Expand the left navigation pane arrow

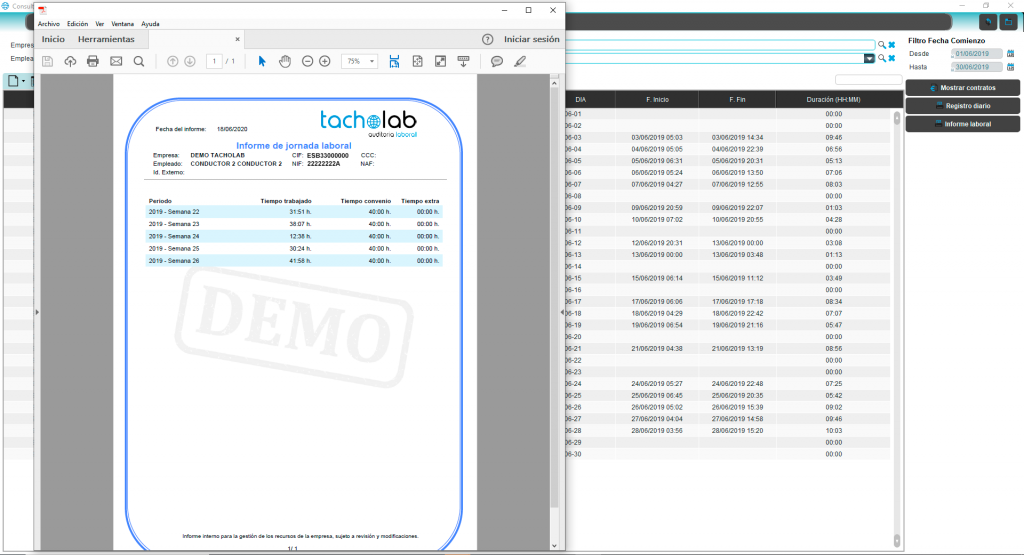tap(38, 313)
